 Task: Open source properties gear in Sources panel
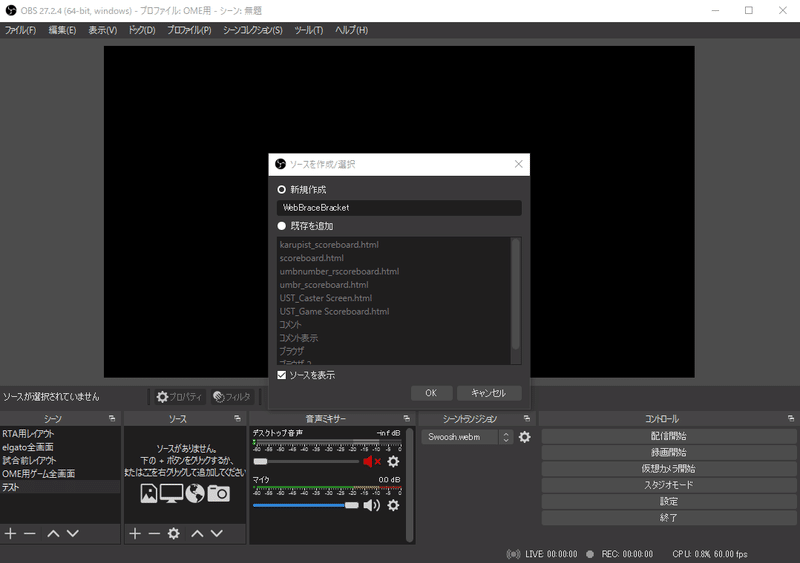coord(173,533)
